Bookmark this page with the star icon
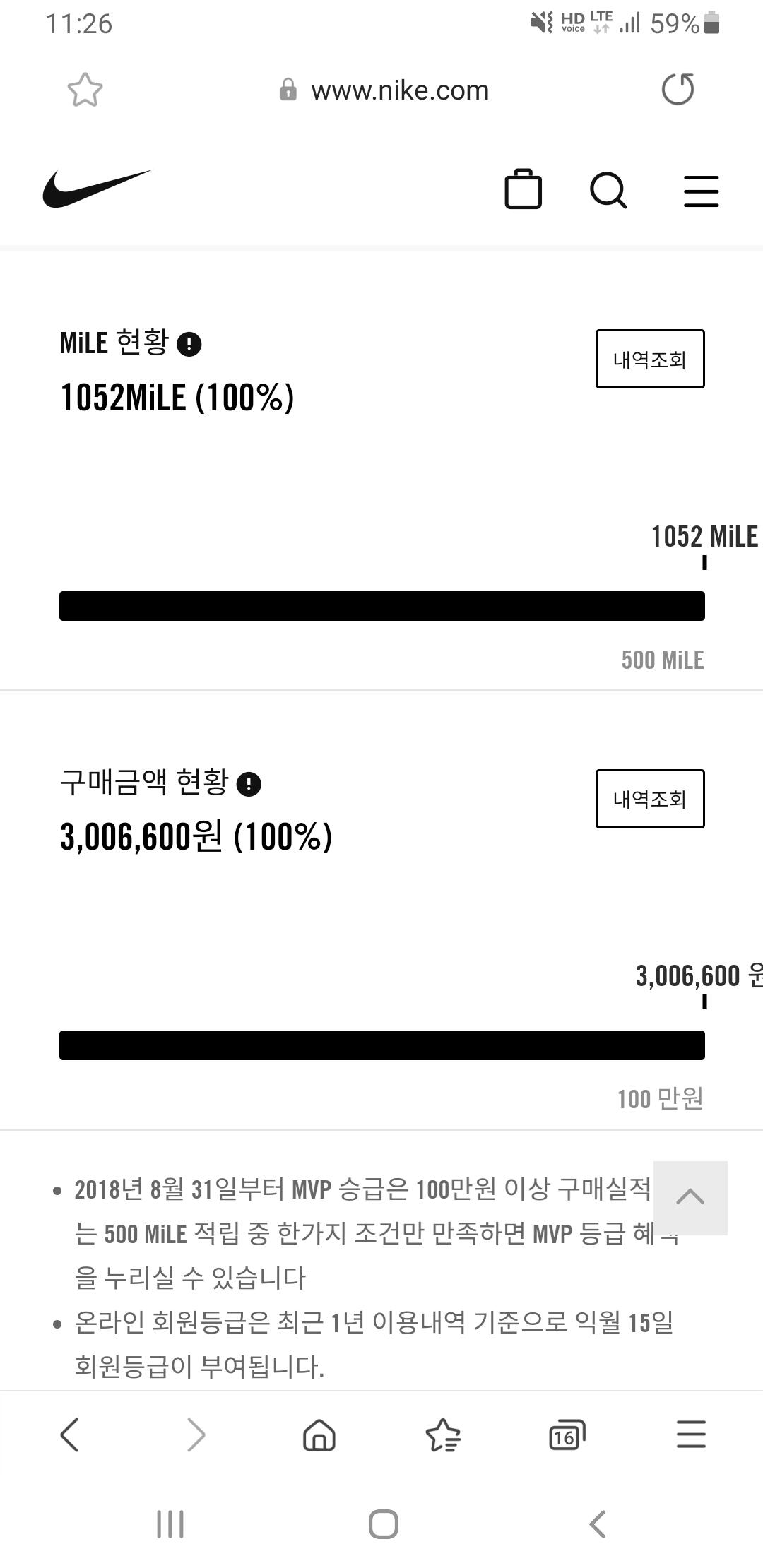Viewport: 763px width, 1568px height. click(x=85, y=90)
